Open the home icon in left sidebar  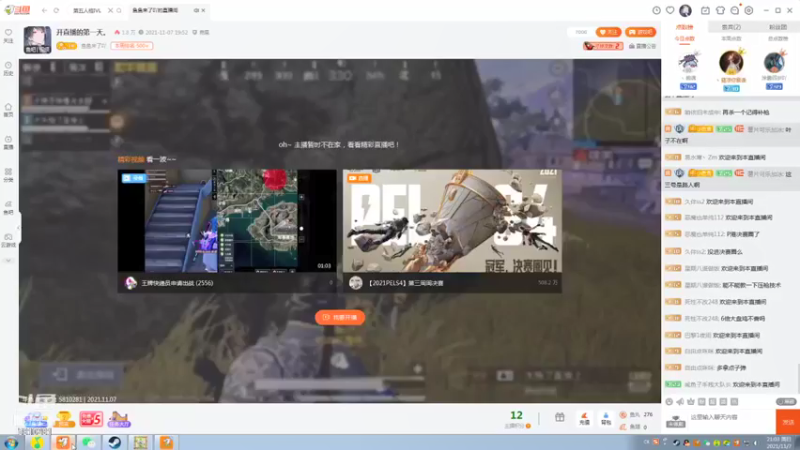pos(8,110)
